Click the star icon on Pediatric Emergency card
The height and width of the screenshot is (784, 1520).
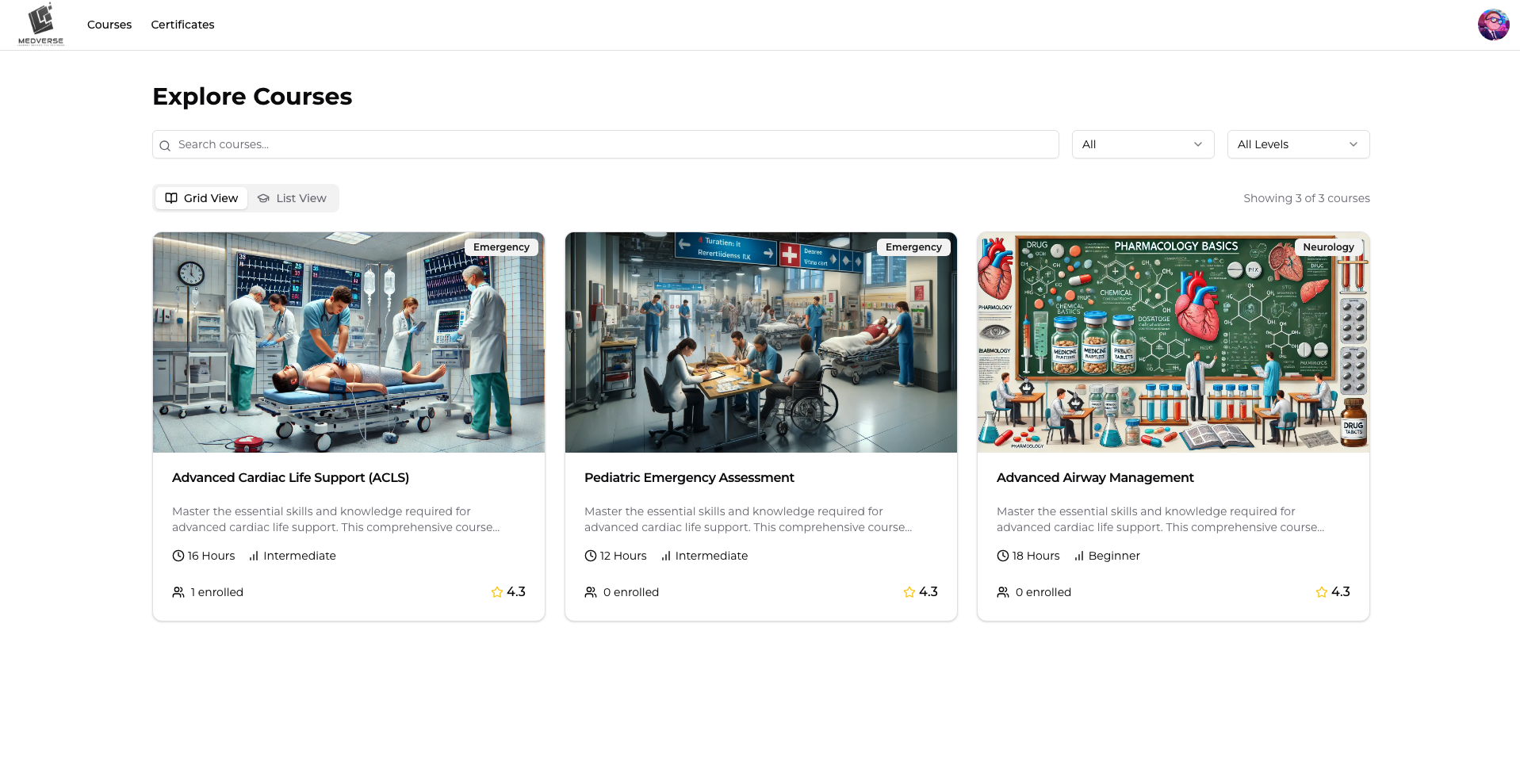pyautogui.click(x=909, y=592)
